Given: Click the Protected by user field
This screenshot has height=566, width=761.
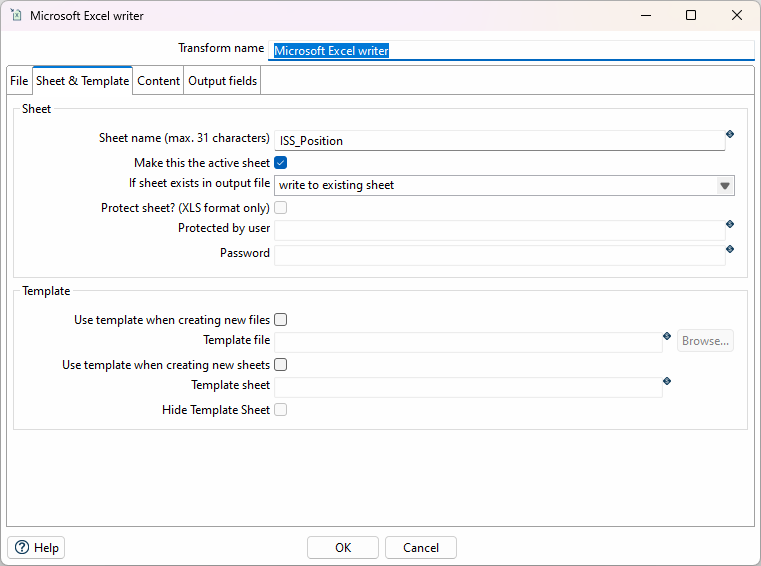Looking at the screenshot, I should pyautogui.click(x=499, y=231).
